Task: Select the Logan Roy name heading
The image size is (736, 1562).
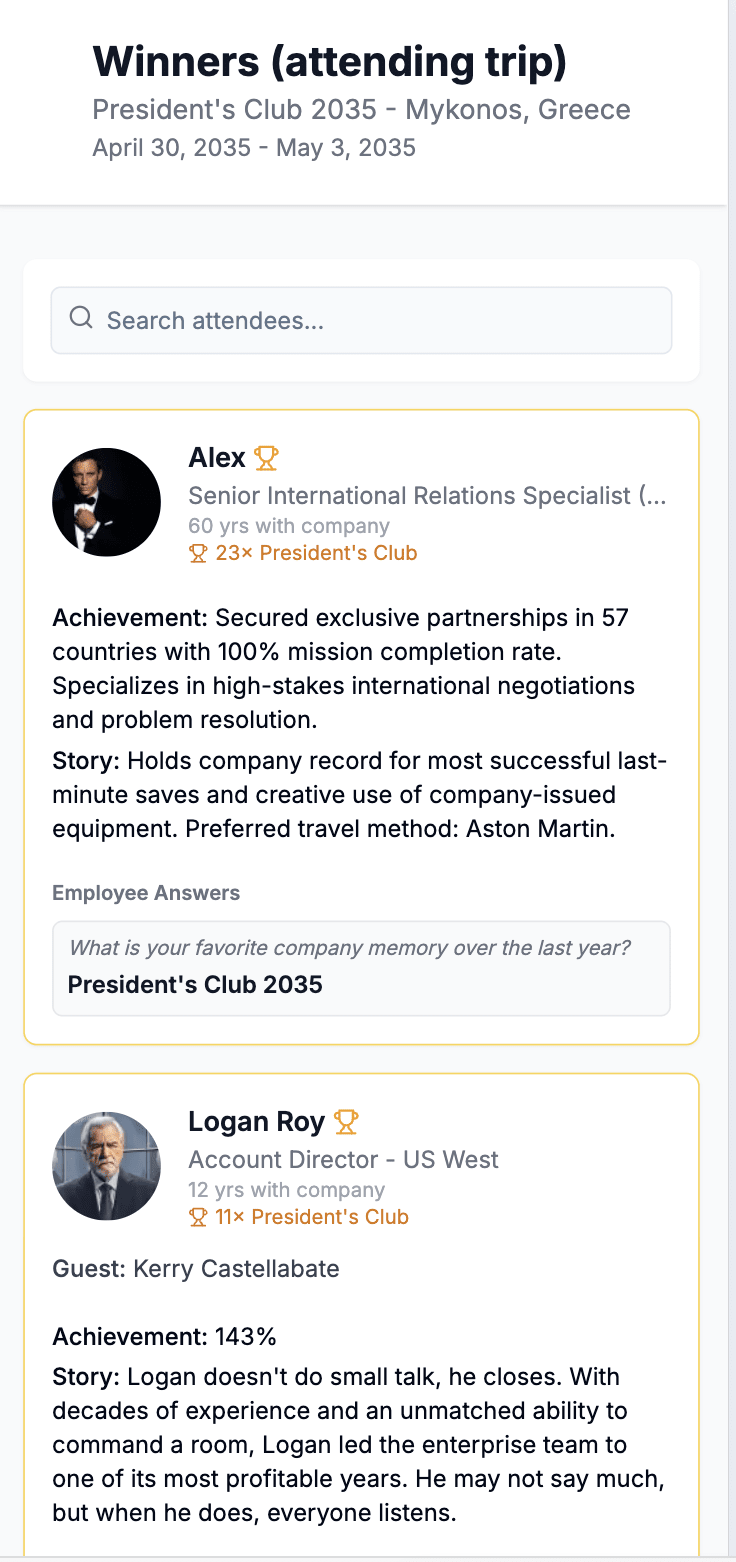Action: point(256,1122)
